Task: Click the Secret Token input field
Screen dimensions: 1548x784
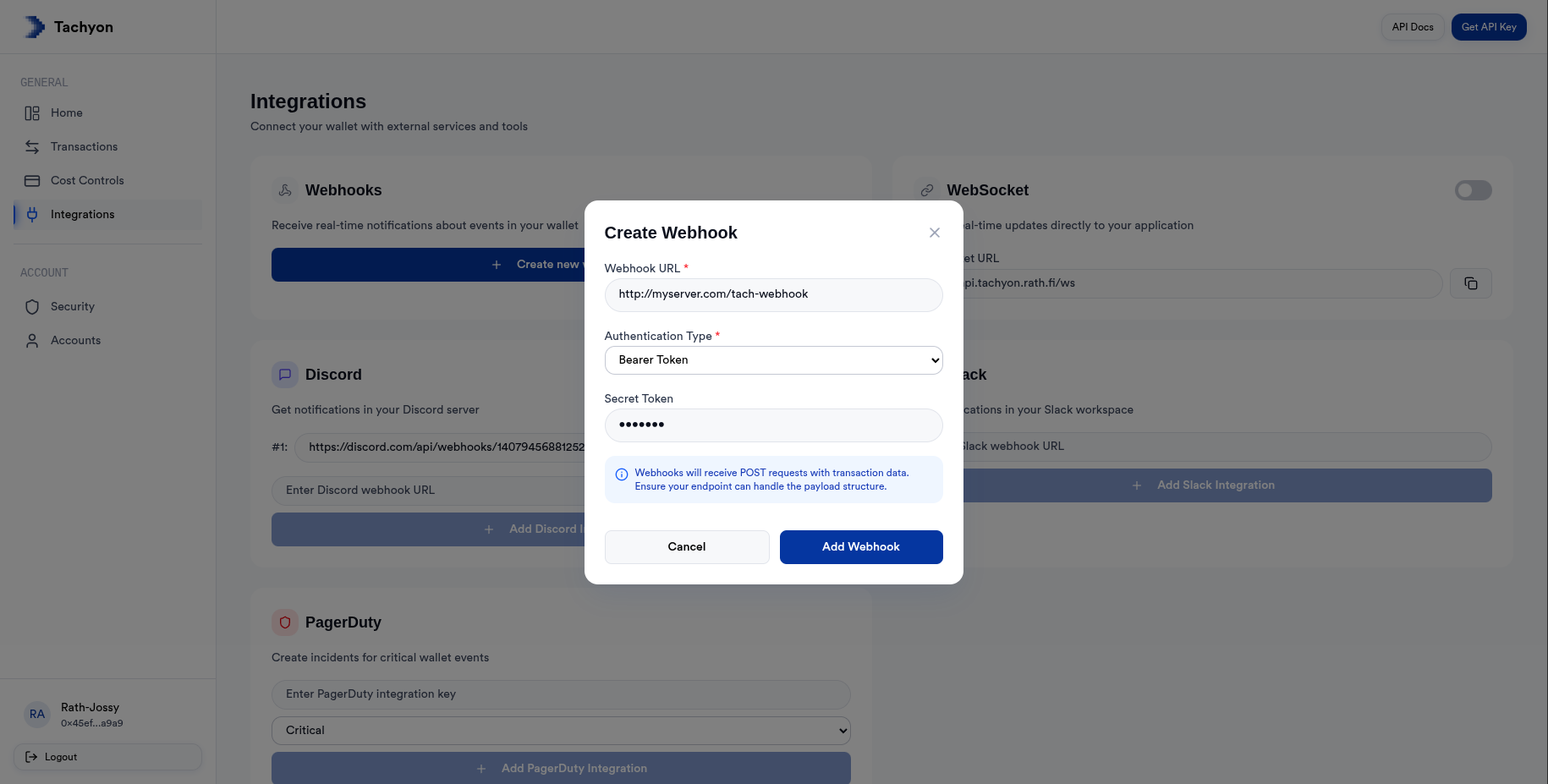Action: 772,425
